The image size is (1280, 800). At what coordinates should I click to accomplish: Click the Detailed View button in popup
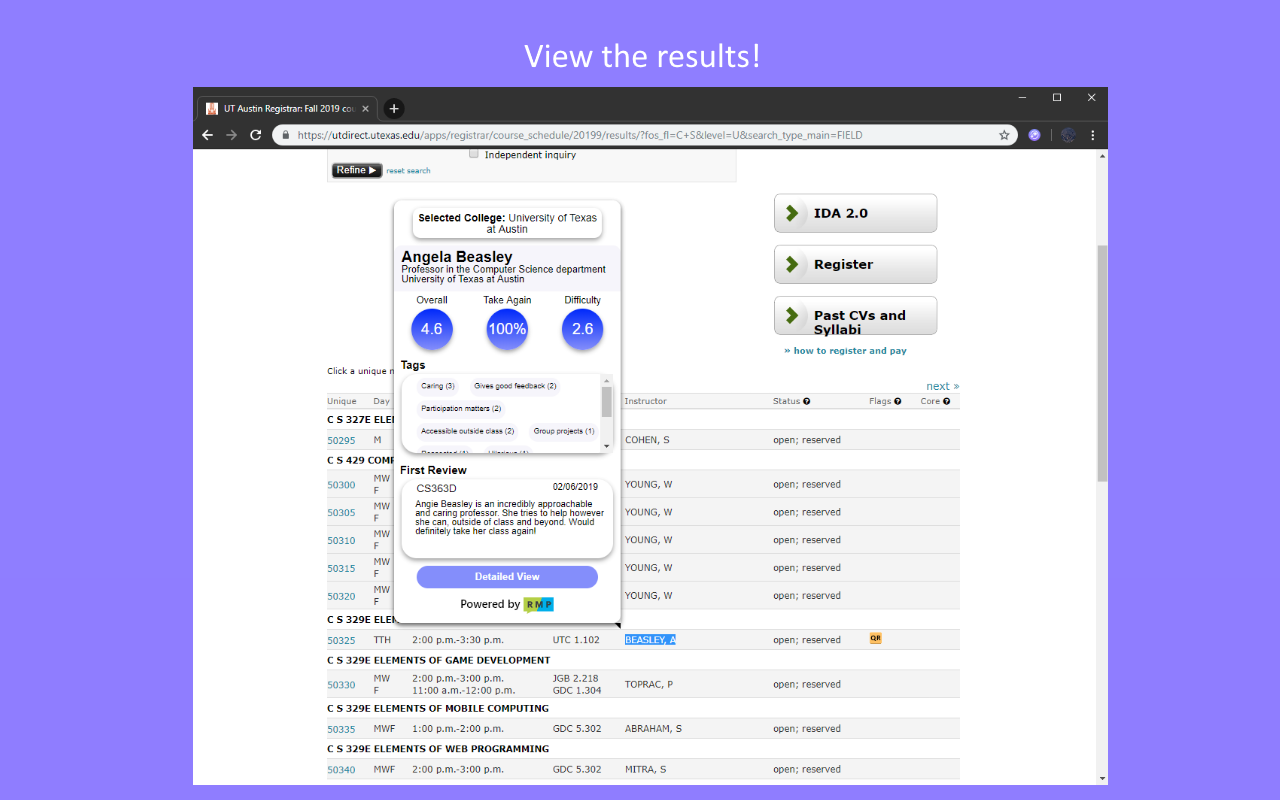pyautogui.click(x=507, y=577)
